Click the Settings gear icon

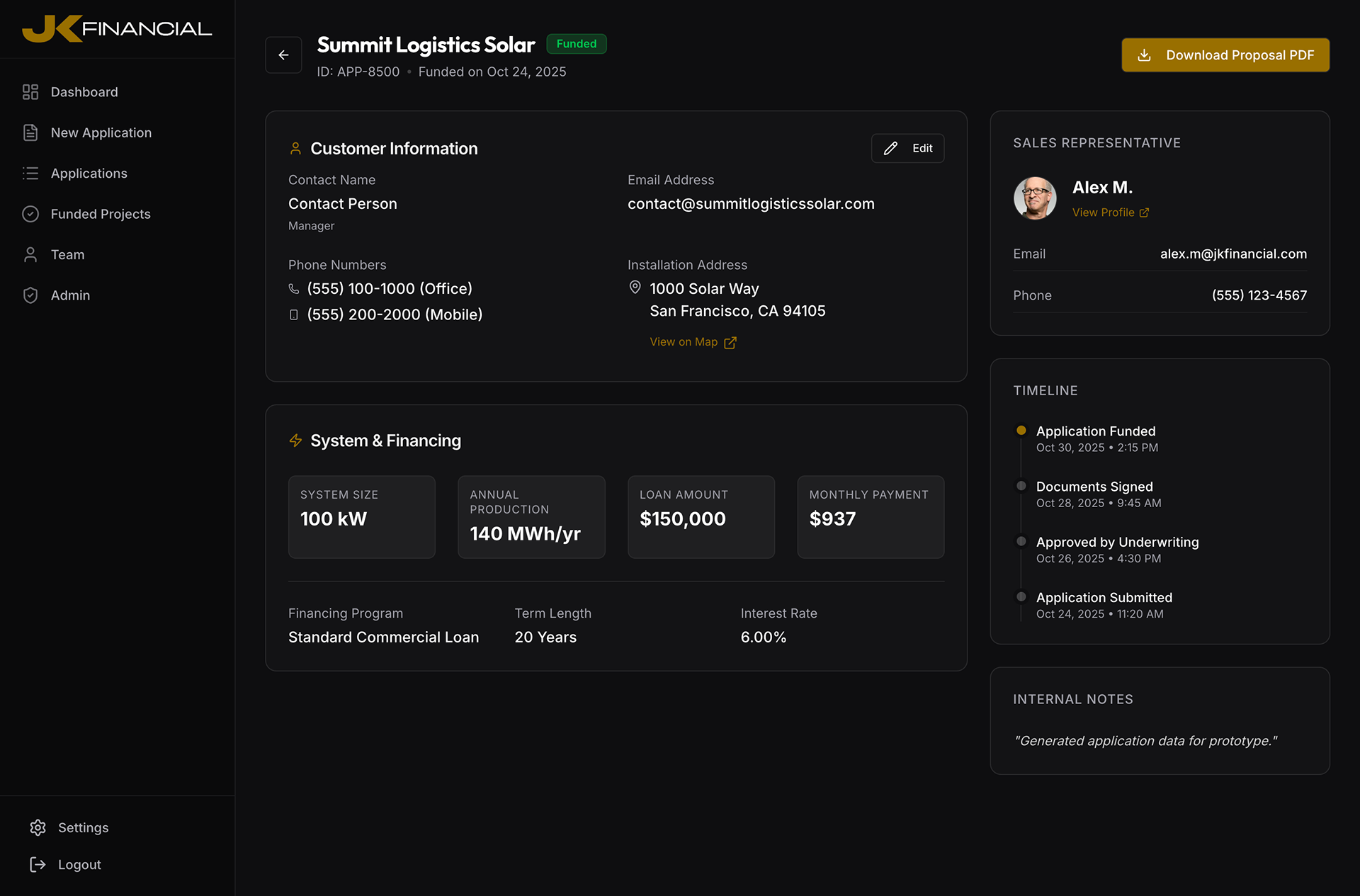(38, 827)
